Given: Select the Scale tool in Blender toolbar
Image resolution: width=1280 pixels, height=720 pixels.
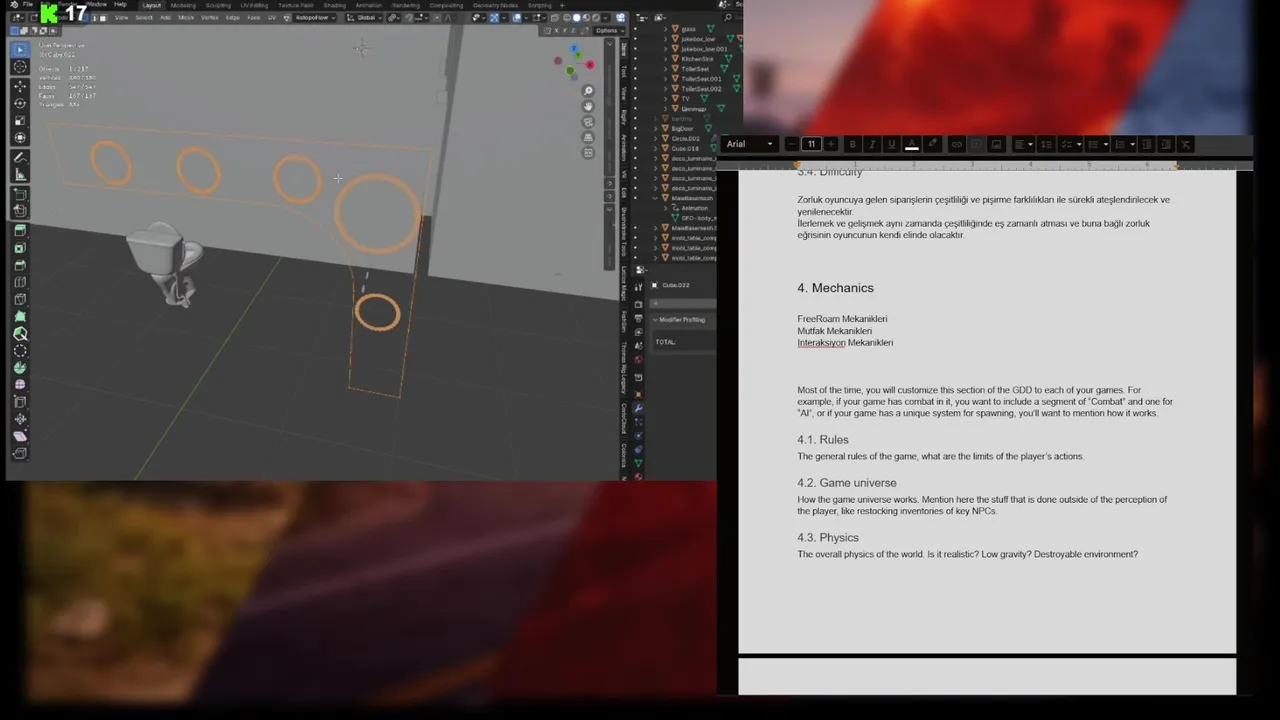Looking at the screenshot, I should click(x=19, y=119).
